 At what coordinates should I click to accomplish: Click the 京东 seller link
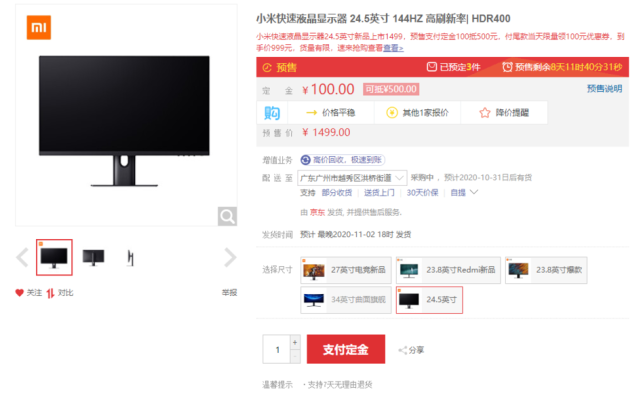317,212
